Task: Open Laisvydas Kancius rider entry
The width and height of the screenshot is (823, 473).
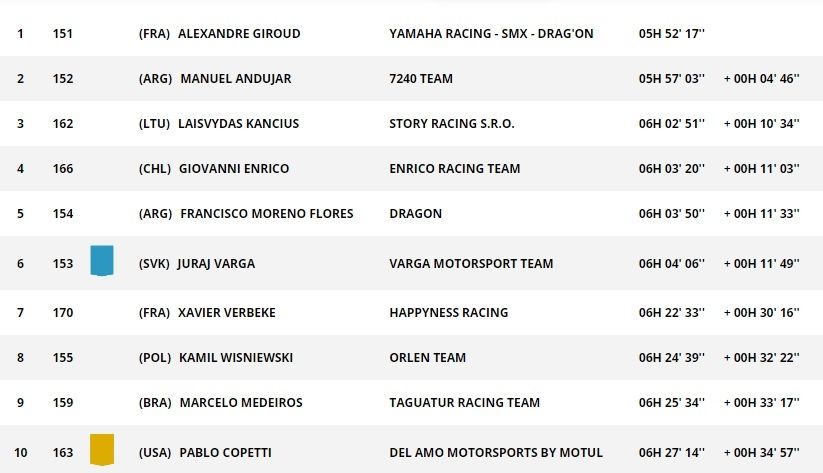Action: (x=239, y=124)
